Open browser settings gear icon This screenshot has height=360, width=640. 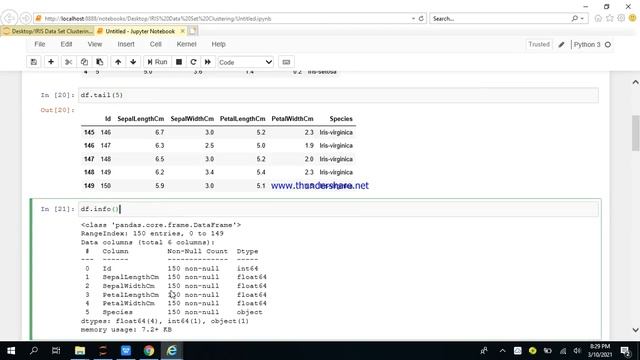(621, 18)
